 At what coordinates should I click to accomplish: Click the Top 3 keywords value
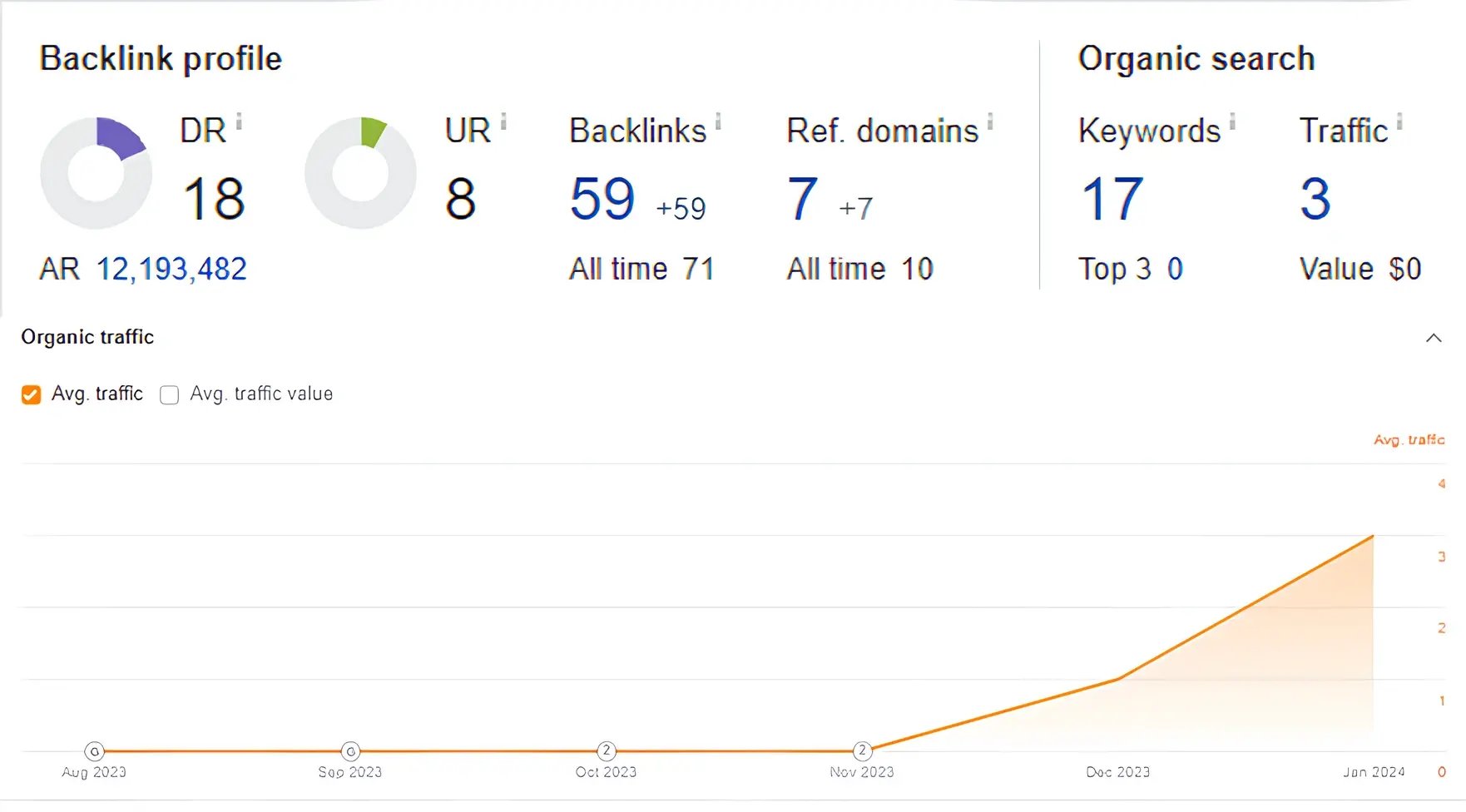tap(1130, 268)
